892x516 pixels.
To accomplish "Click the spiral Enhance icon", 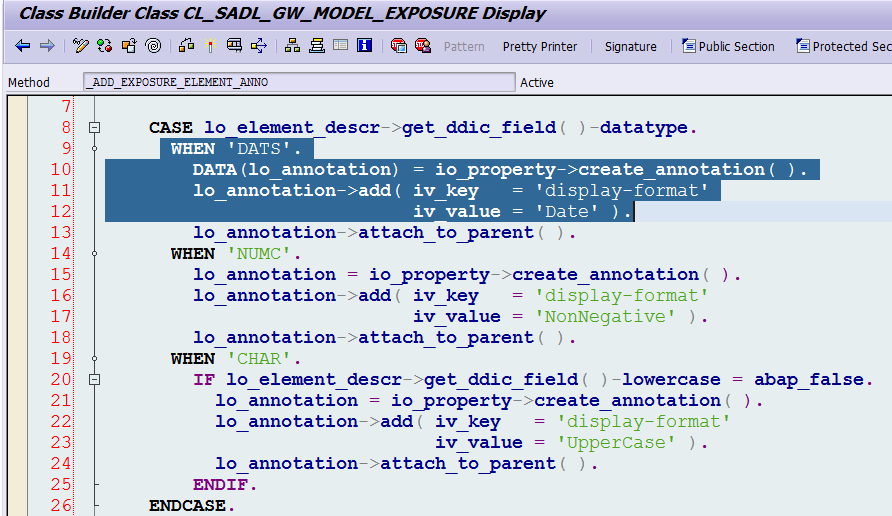I will pyautogui.click(x=154, y=46).
